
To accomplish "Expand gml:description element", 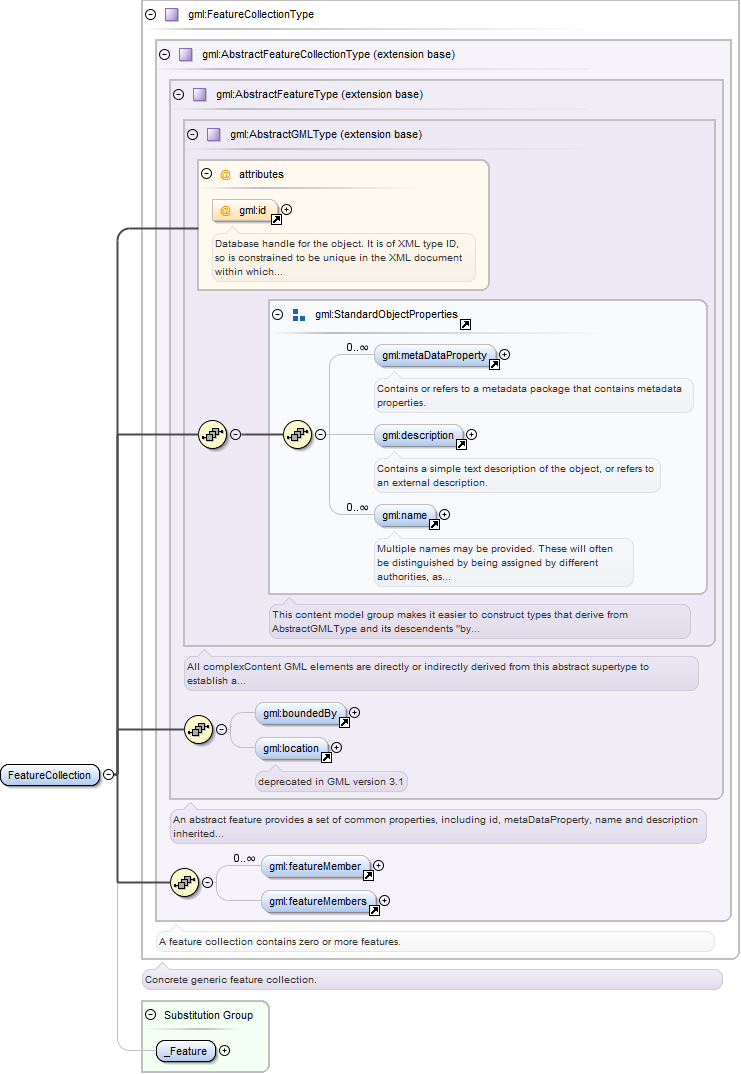I will [x=472, y=434].
